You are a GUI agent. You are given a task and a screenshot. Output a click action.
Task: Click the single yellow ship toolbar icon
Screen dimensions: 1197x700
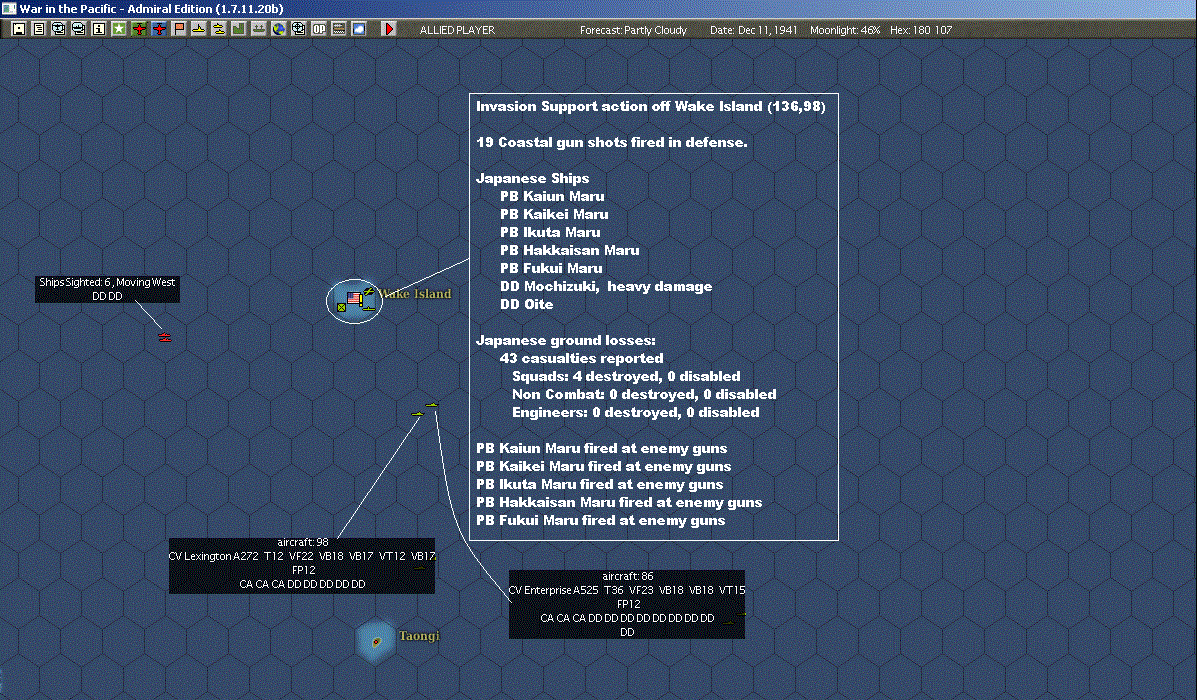(198, 29)
